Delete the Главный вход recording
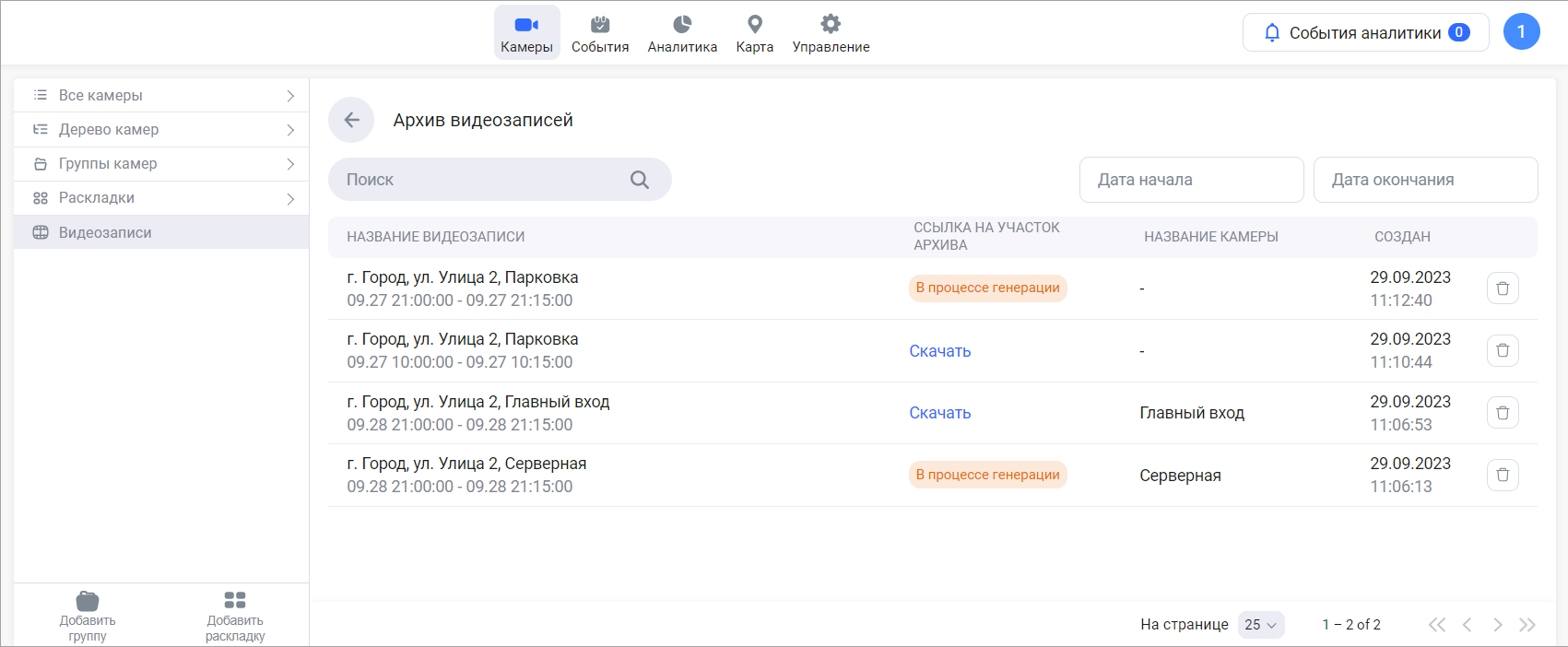The width and height of the screenshot is (1568, 647). (1502, 413)
